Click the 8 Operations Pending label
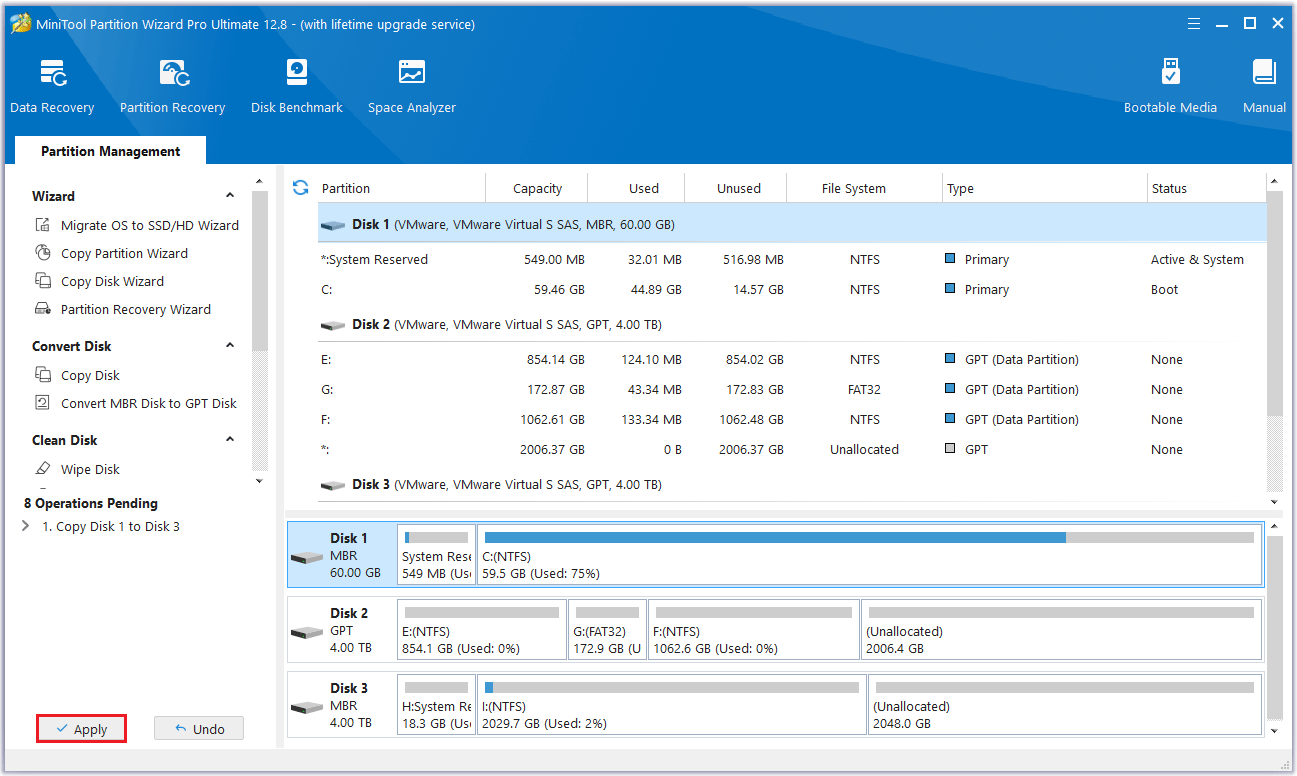Viewport: 1297px width, 776px height. tap(91, 503)
